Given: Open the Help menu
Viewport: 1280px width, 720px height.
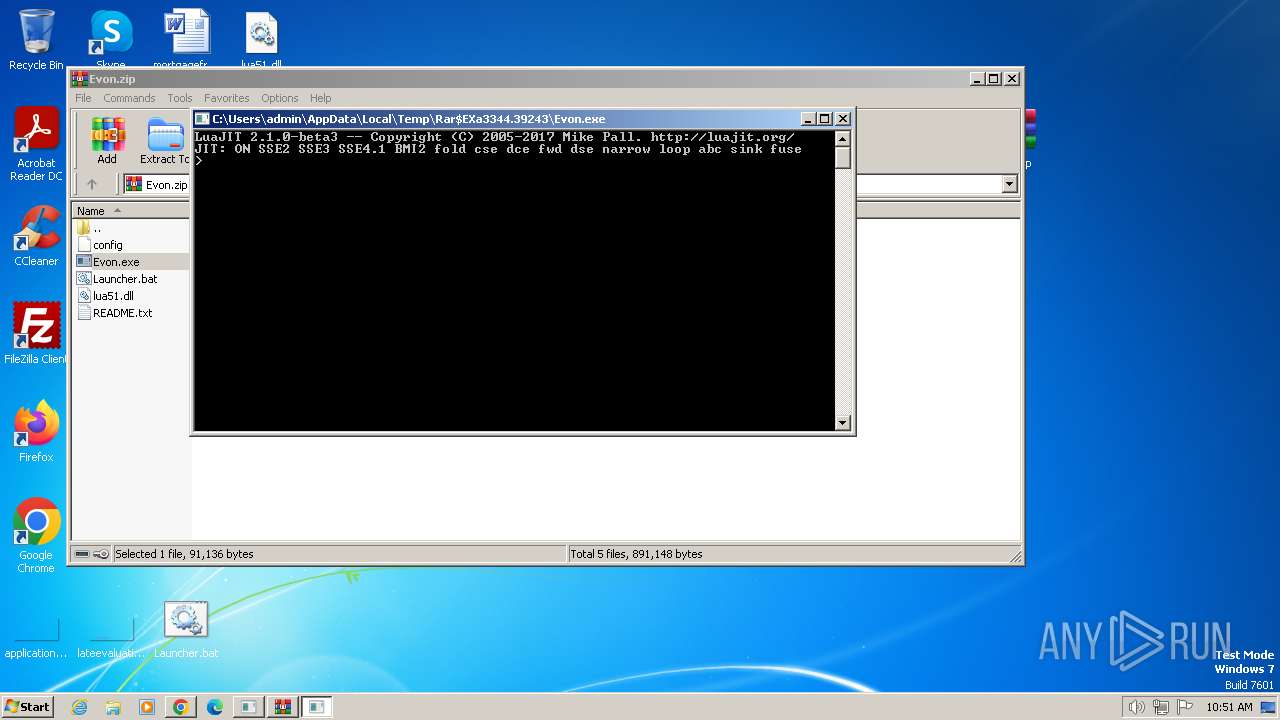Looking at the screenshot, I should pos(320,98).
